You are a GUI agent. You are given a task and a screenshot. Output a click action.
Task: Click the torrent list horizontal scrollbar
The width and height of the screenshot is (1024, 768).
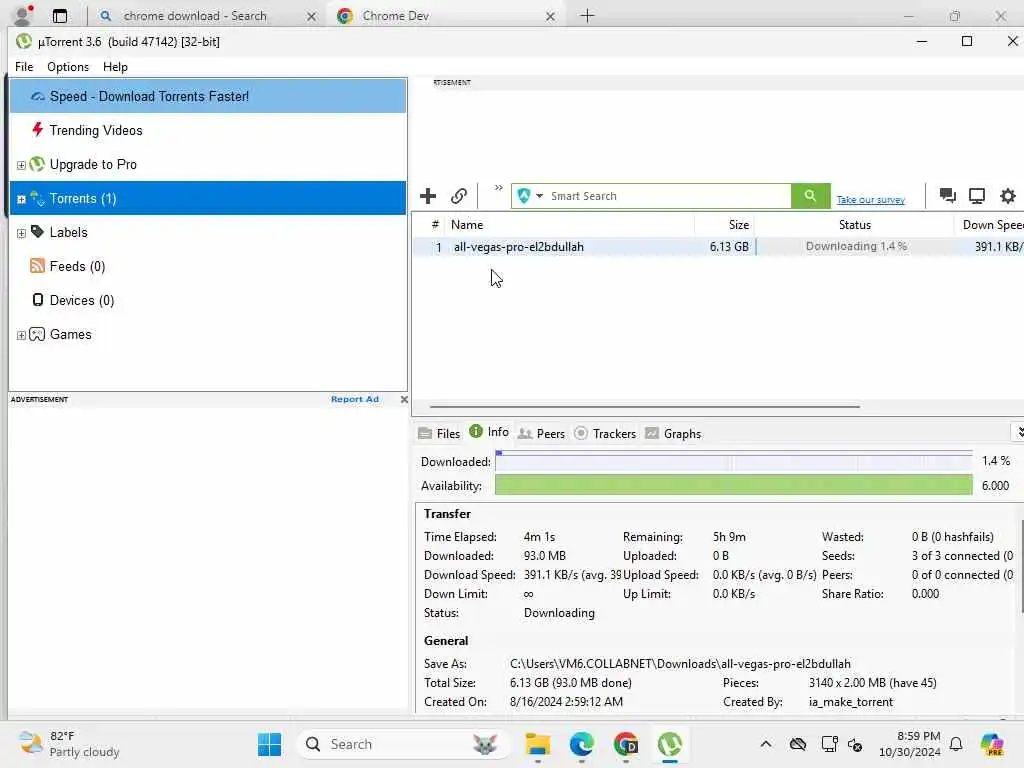645,406
